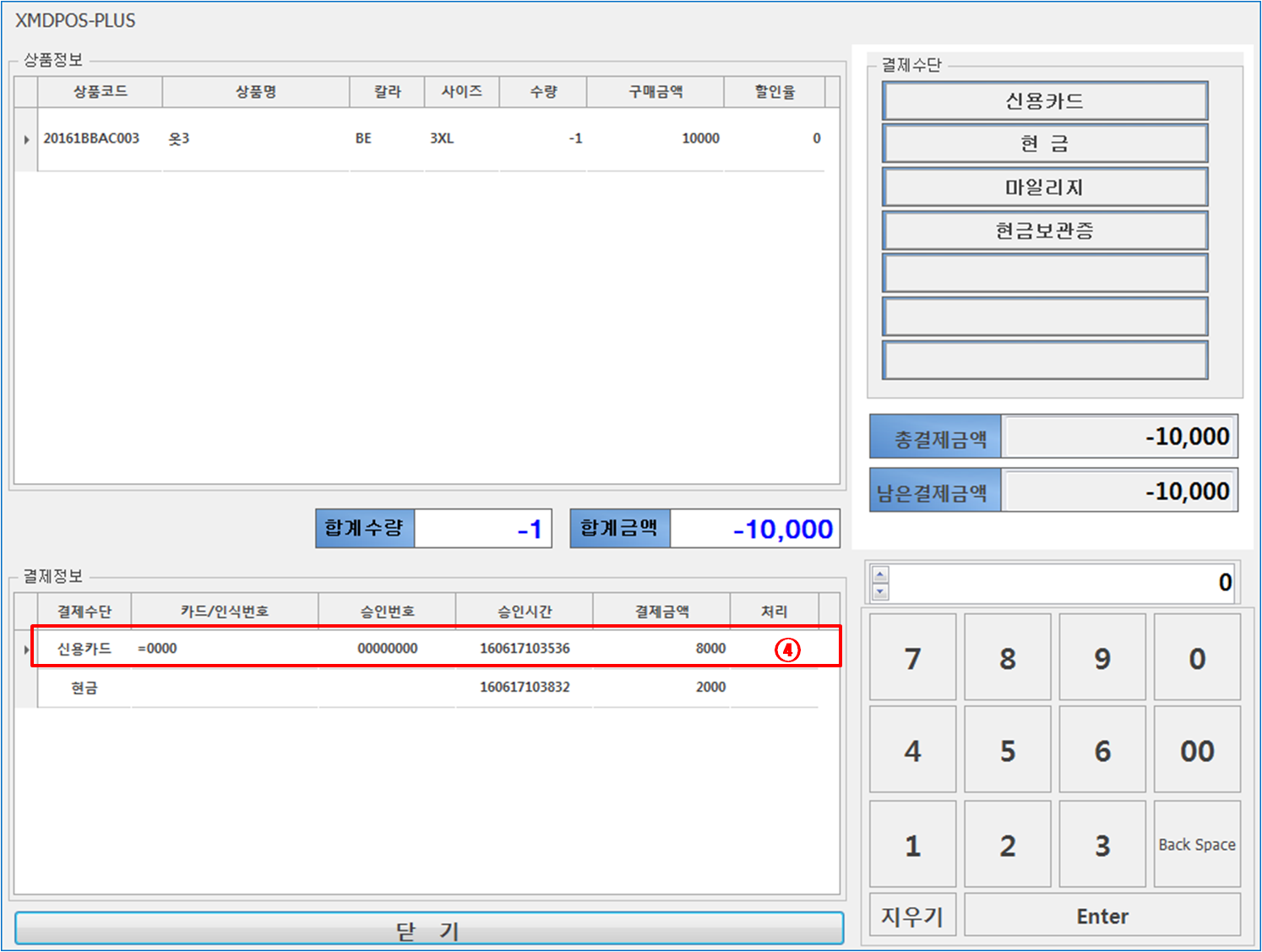This screenshot has width=1262, height=952.
Task: Tap keypad double zero 00 key
Action: 1197,750
